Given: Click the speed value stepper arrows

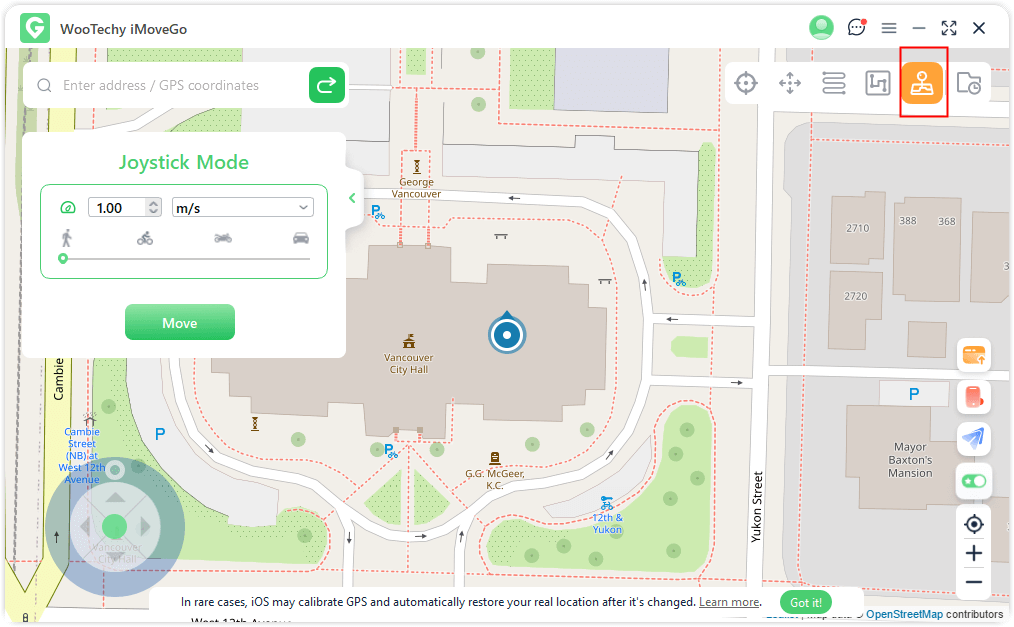Looking at the screenshot, I should point(153,207).
